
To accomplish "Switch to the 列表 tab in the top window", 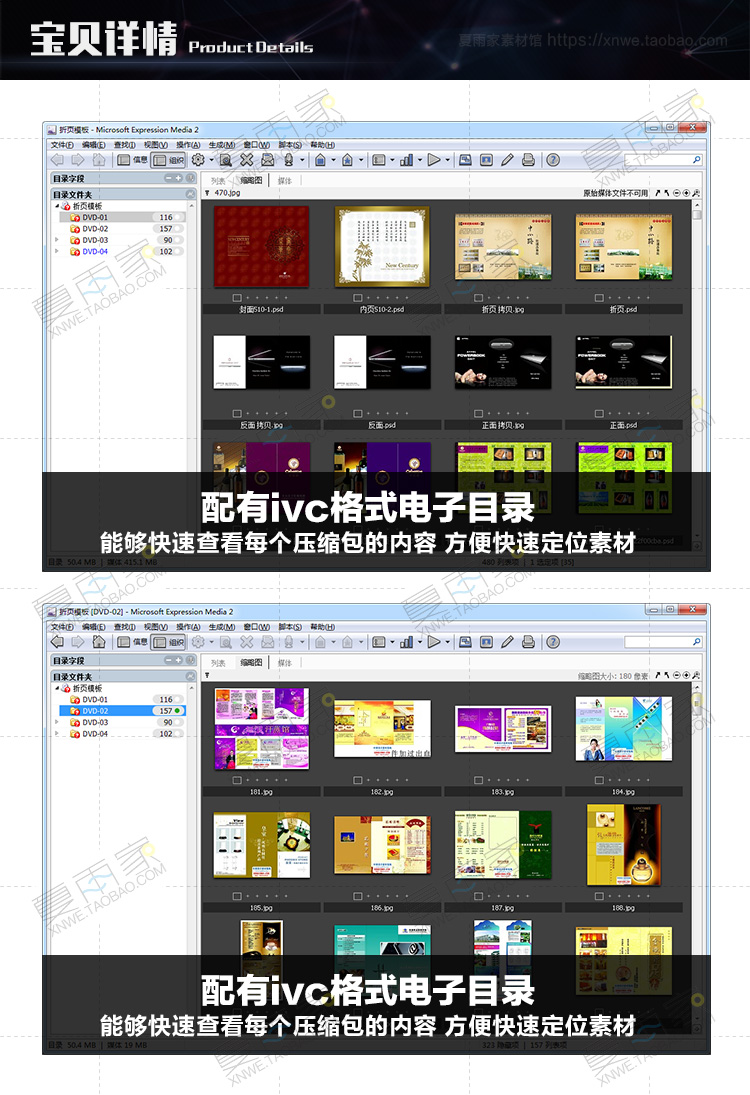I will (x=219, y=180).
